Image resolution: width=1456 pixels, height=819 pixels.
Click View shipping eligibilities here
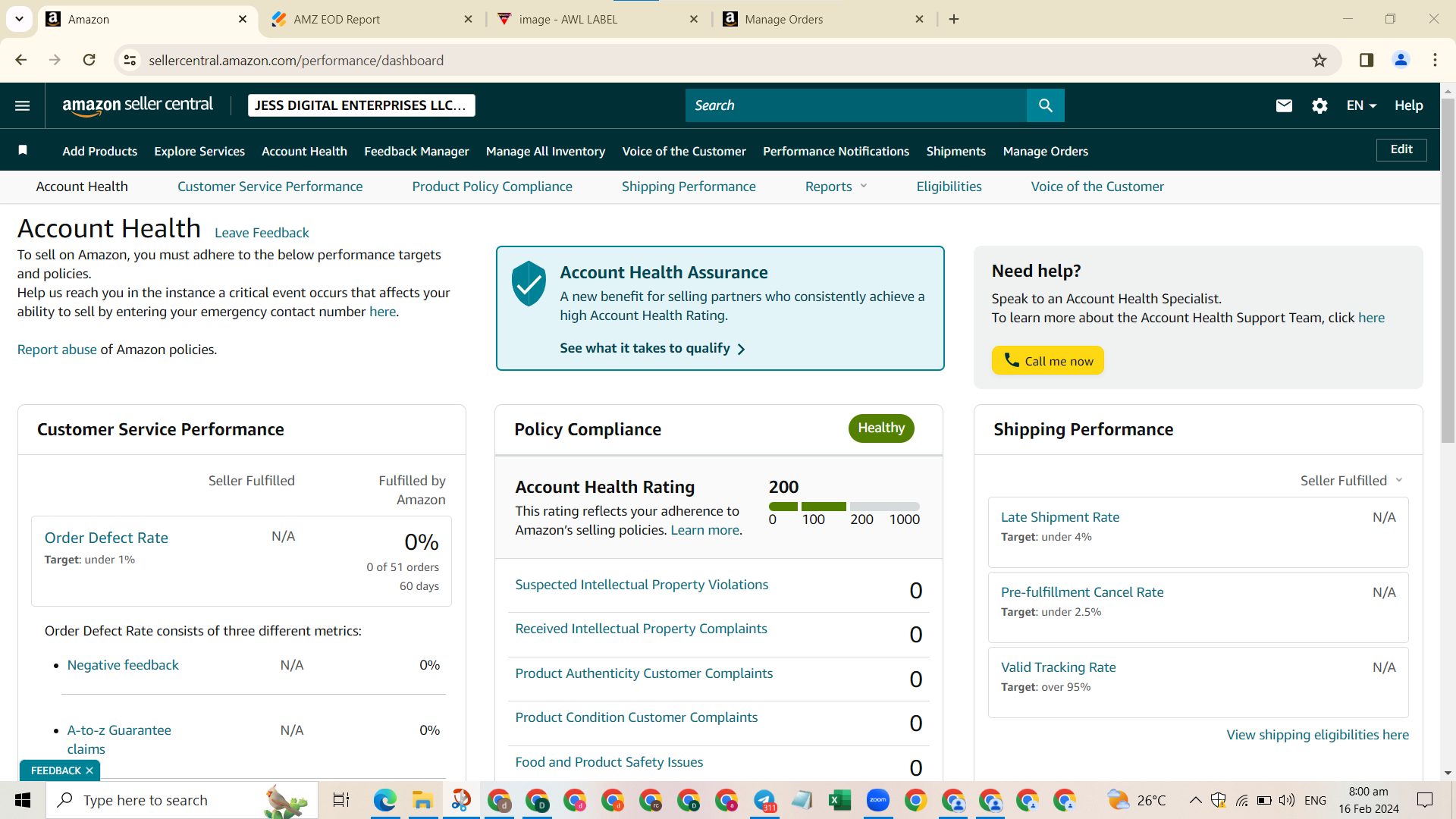click(x=1317, y=735)
